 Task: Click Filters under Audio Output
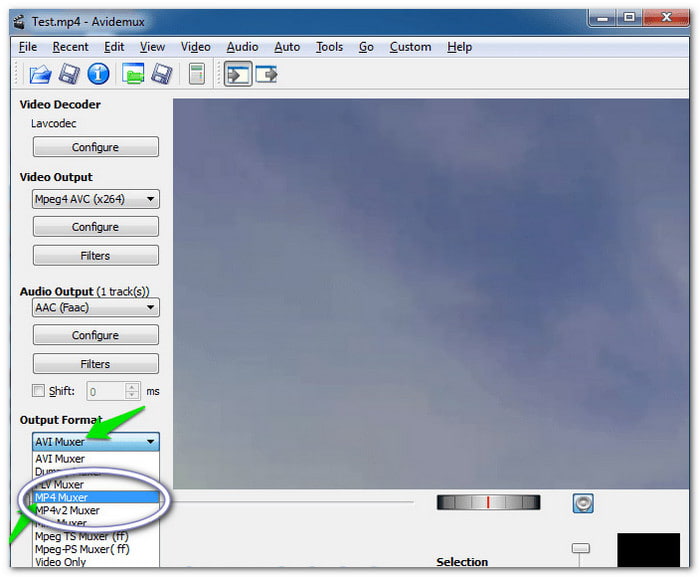click(x=96, y=364)
